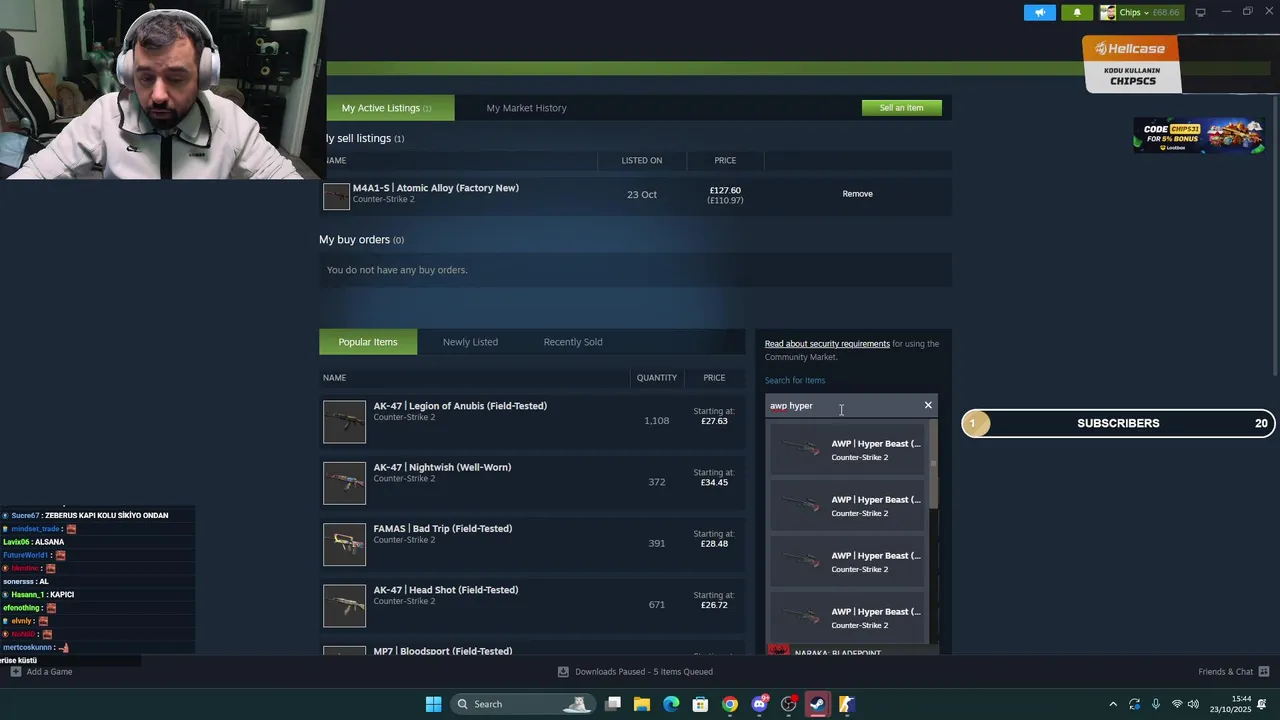Open AK-47 | Legion of Anubis (Field-Tested)

click(460, 406)
